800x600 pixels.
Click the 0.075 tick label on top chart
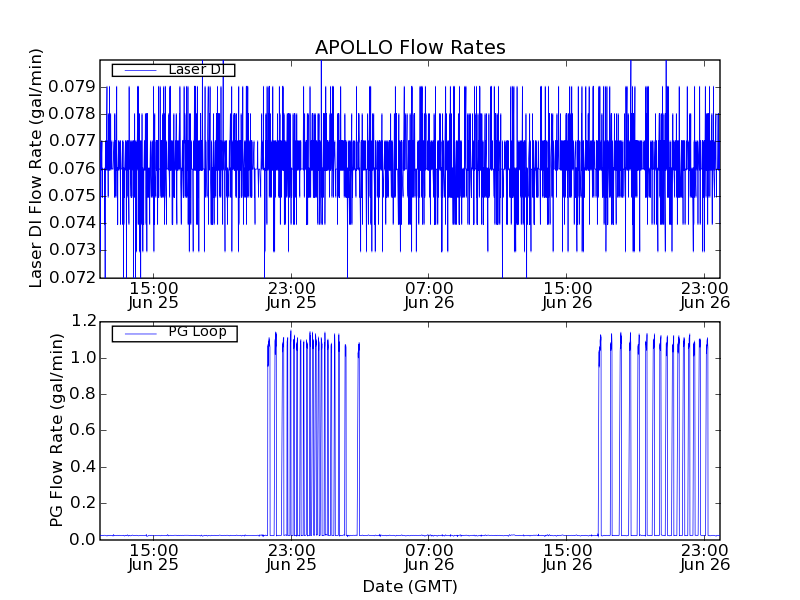tap(72, 195)
